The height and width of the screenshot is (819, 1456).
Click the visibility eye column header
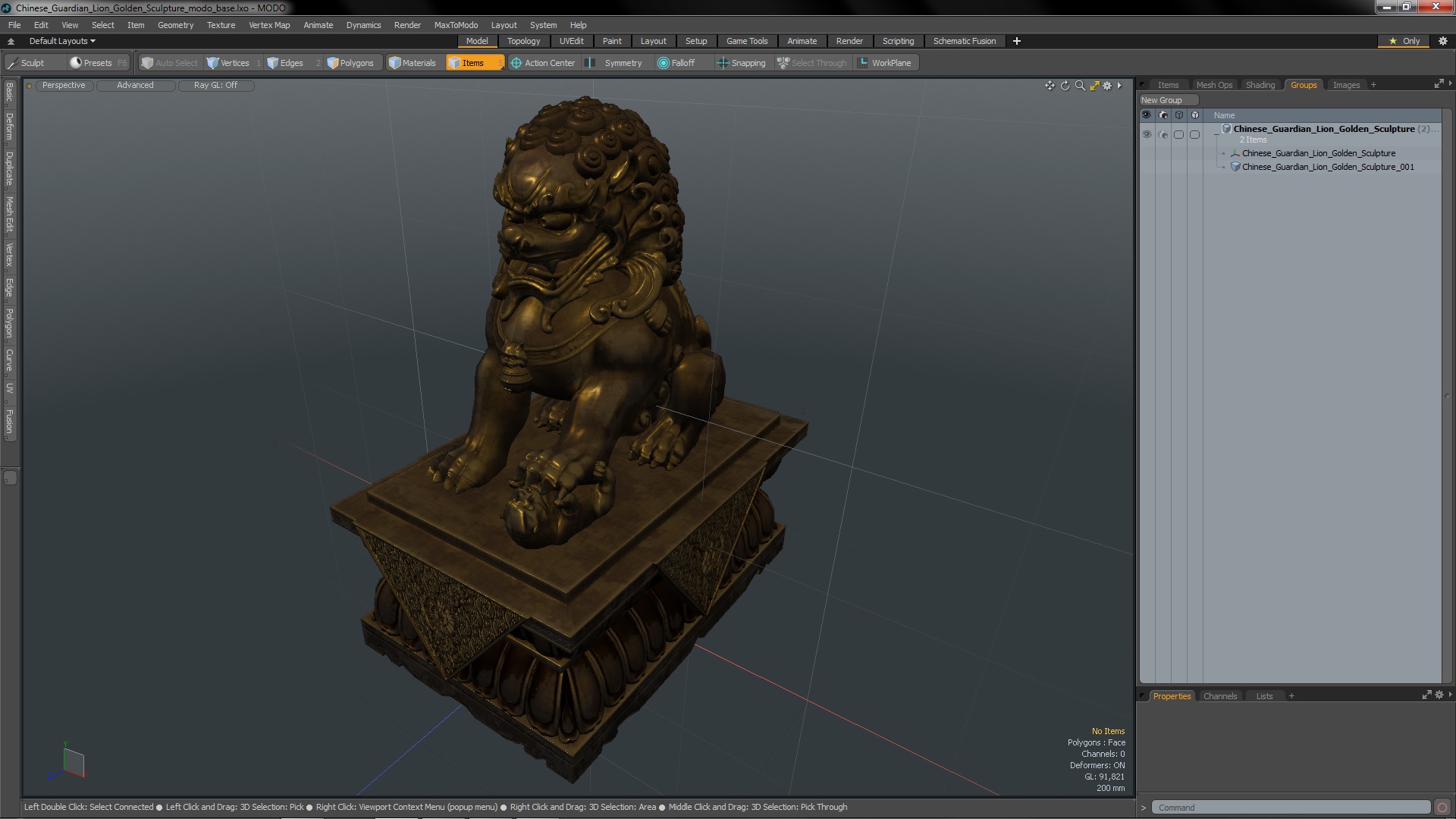[1147, 115]
